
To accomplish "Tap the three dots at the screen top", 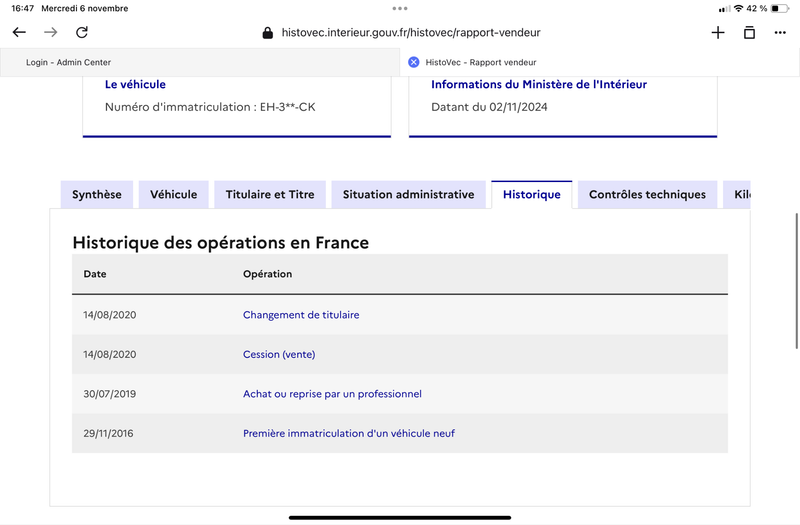I will point(400,8).
